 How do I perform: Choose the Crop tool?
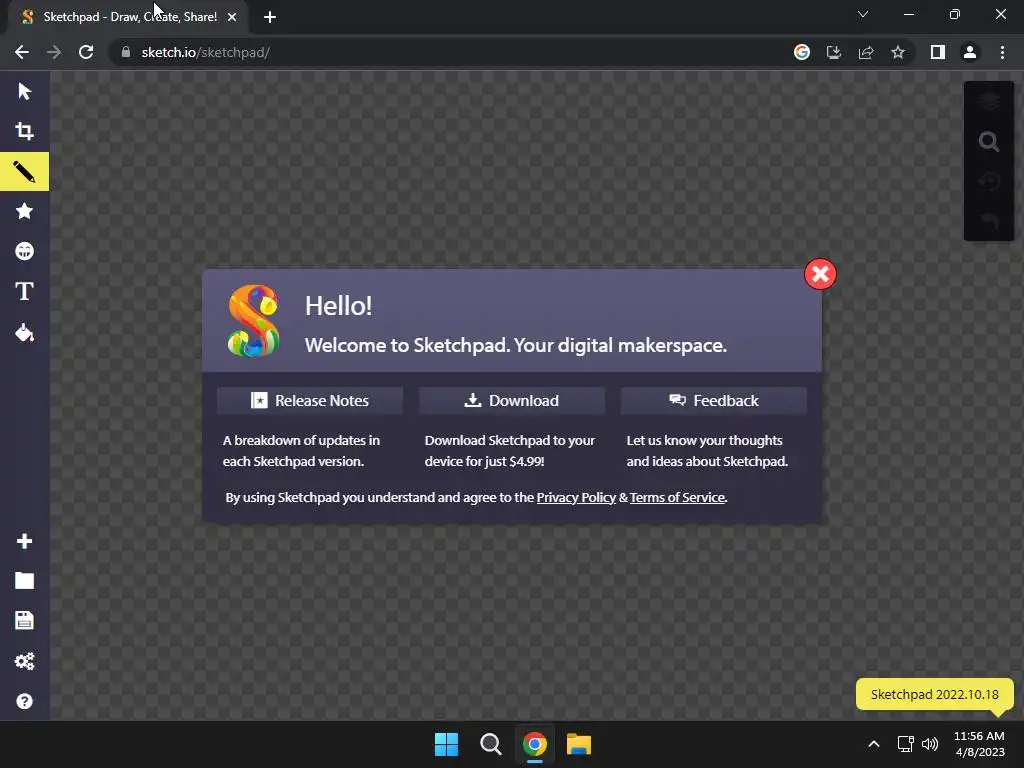click(x=24, y=131)
